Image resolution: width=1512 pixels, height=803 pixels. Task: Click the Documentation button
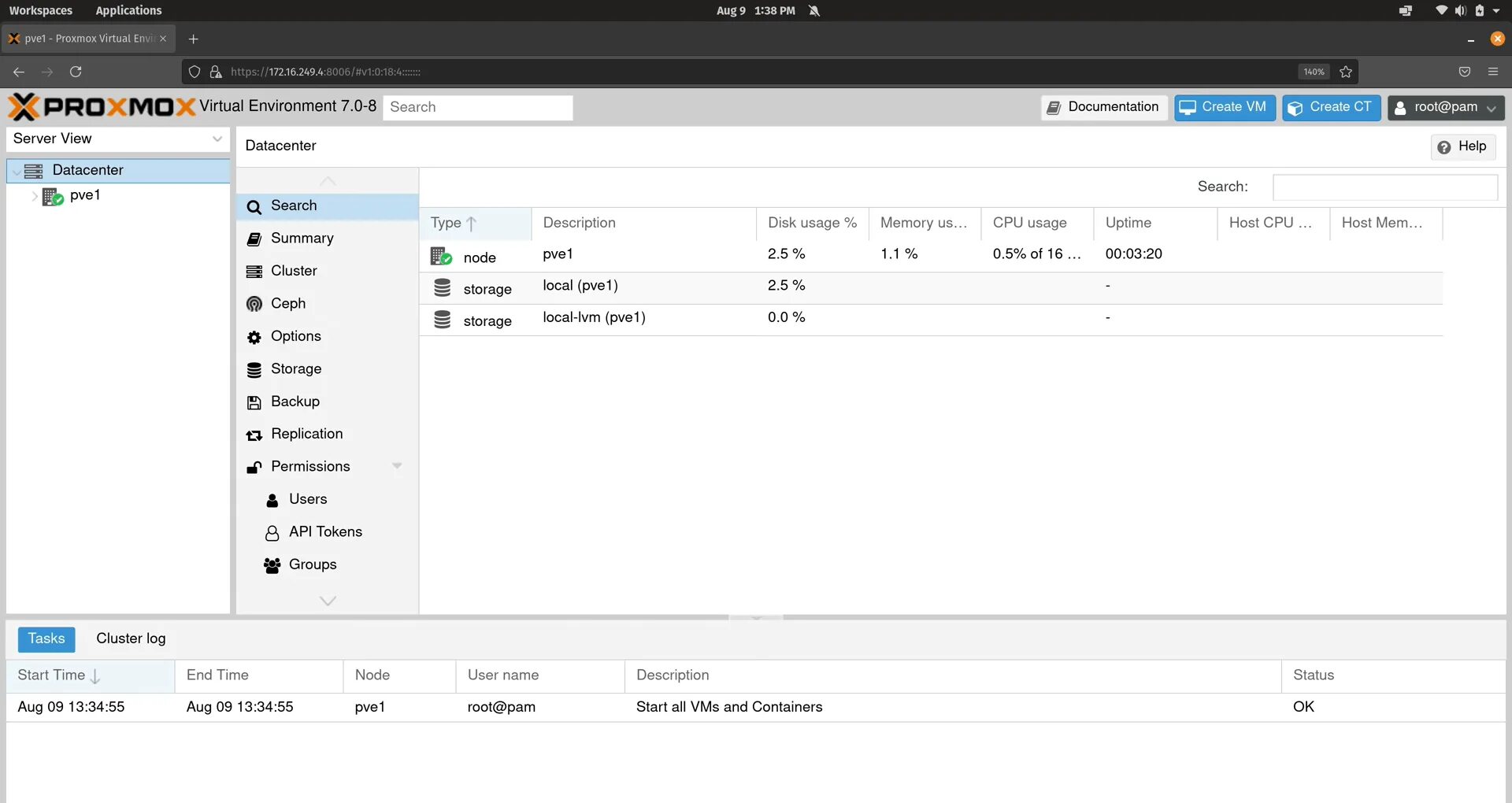tap(1104, 108)
